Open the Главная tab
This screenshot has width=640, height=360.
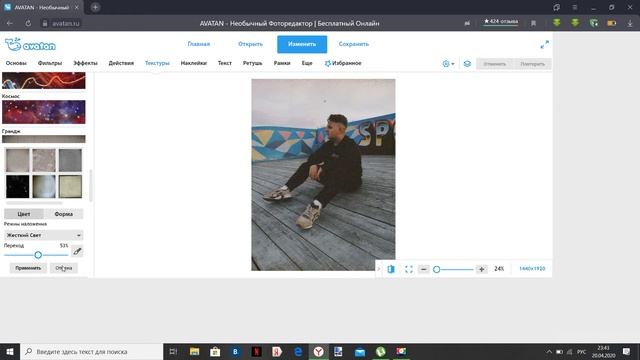coord(199,44)
